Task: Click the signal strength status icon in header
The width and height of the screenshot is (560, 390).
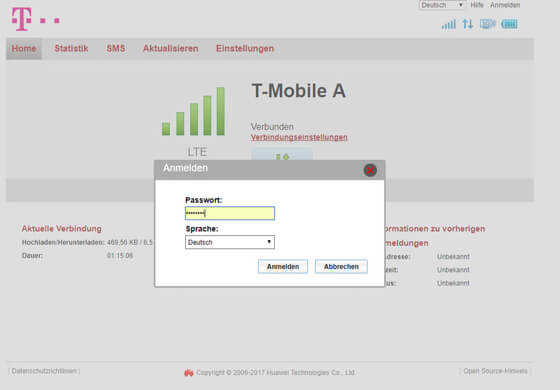Action: click(449, 24)
